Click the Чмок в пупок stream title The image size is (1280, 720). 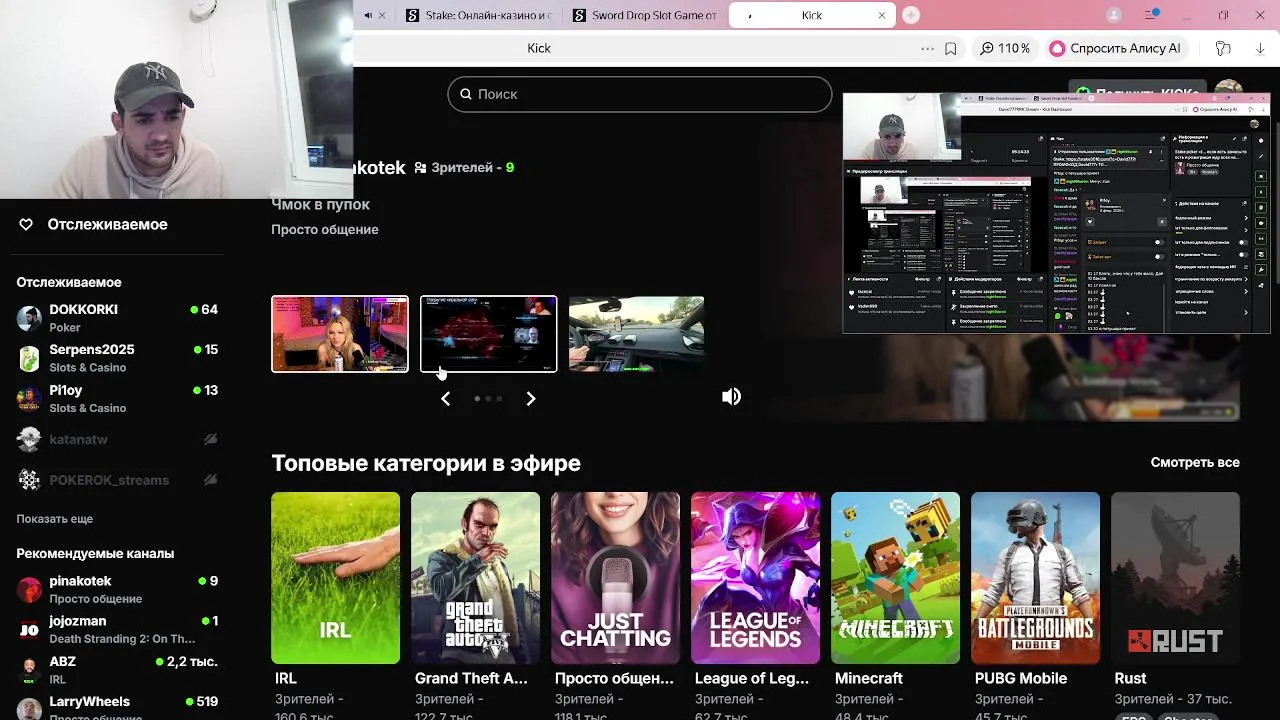pyautogui.click(x=320, y=204)
